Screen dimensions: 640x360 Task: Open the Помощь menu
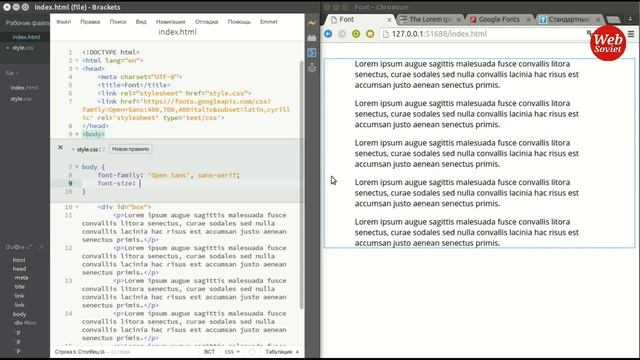(239, 22)
